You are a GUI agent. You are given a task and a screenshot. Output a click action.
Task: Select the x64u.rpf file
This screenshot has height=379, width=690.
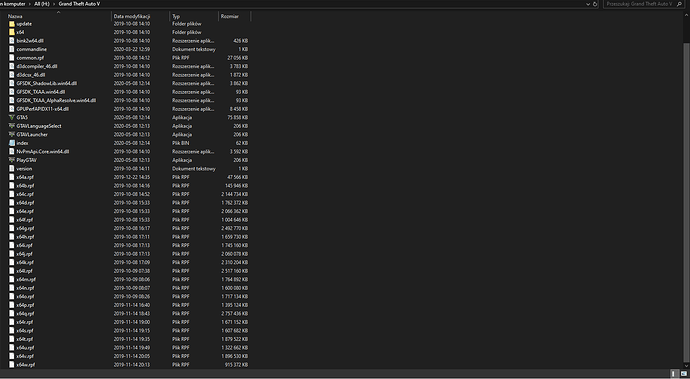25,348
